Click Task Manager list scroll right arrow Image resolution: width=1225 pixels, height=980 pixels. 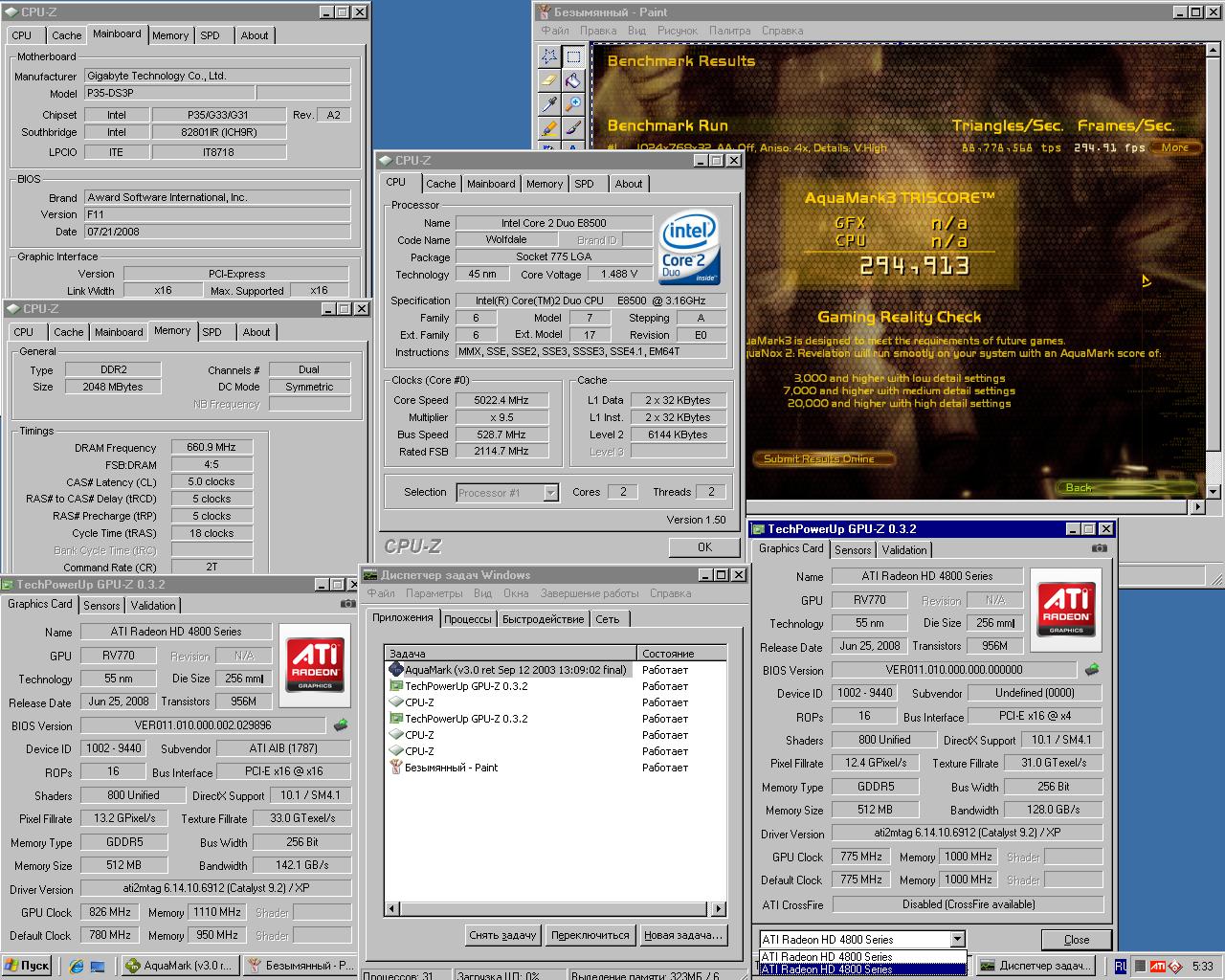[719, 908]
